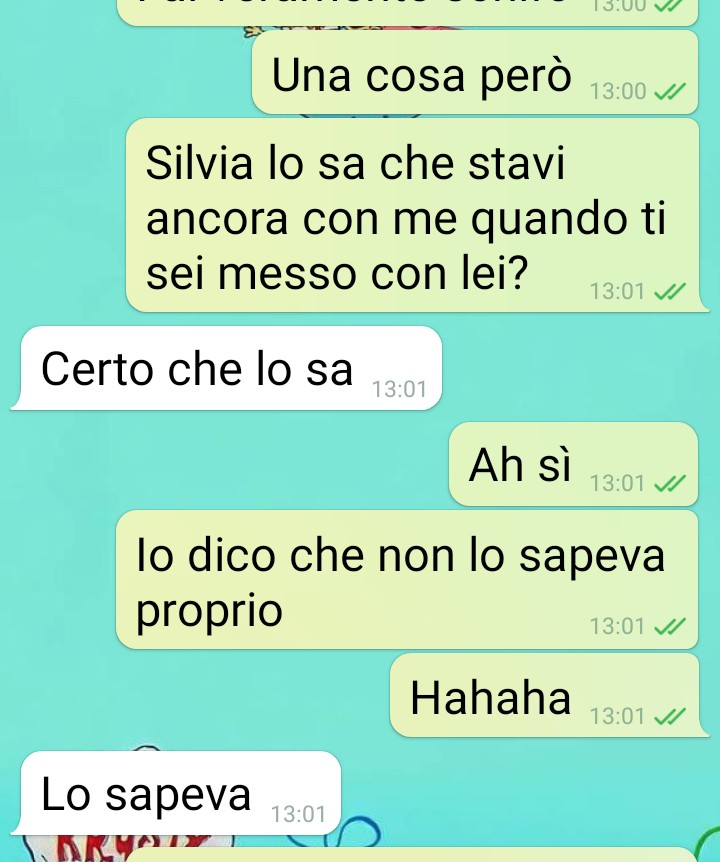Tap the 13:01 timestamp on the Silvia message

coord(617,291)
